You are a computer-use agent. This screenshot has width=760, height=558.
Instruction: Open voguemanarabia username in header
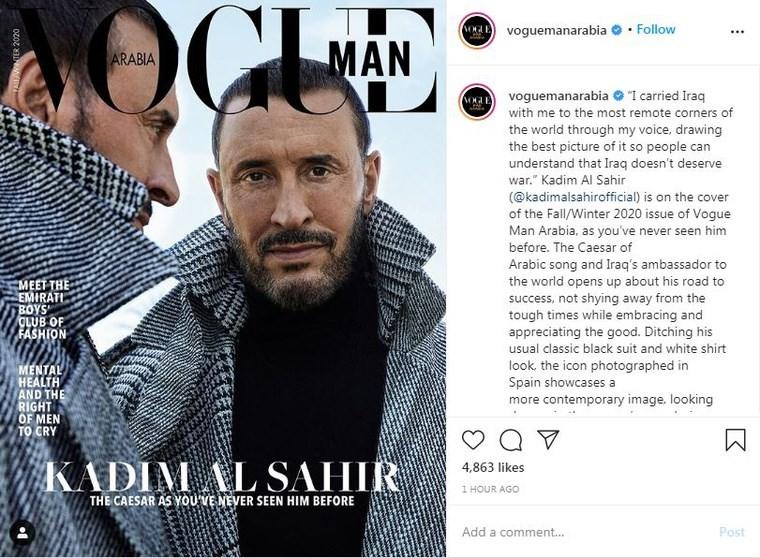click(x=556, y=30)
